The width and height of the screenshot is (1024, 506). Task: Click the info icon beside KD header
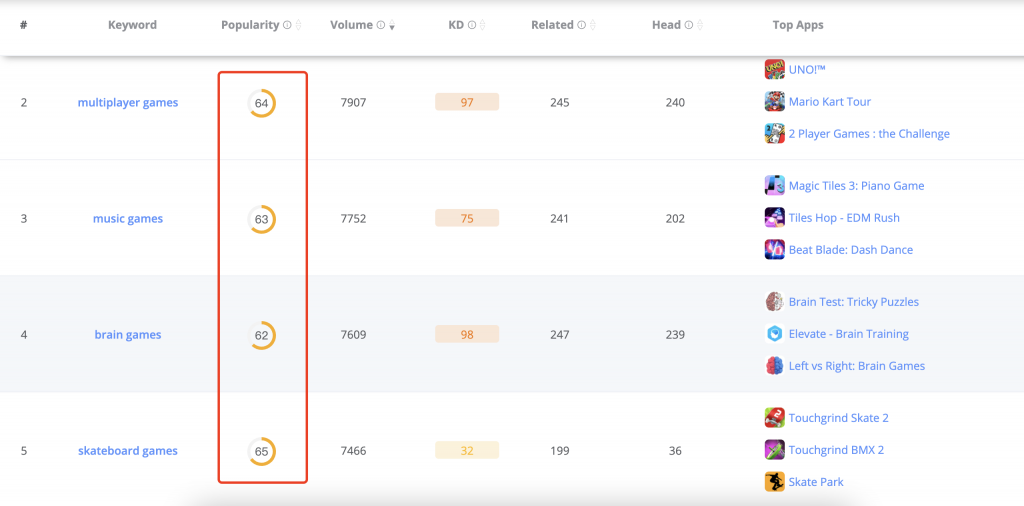[471, 25]
